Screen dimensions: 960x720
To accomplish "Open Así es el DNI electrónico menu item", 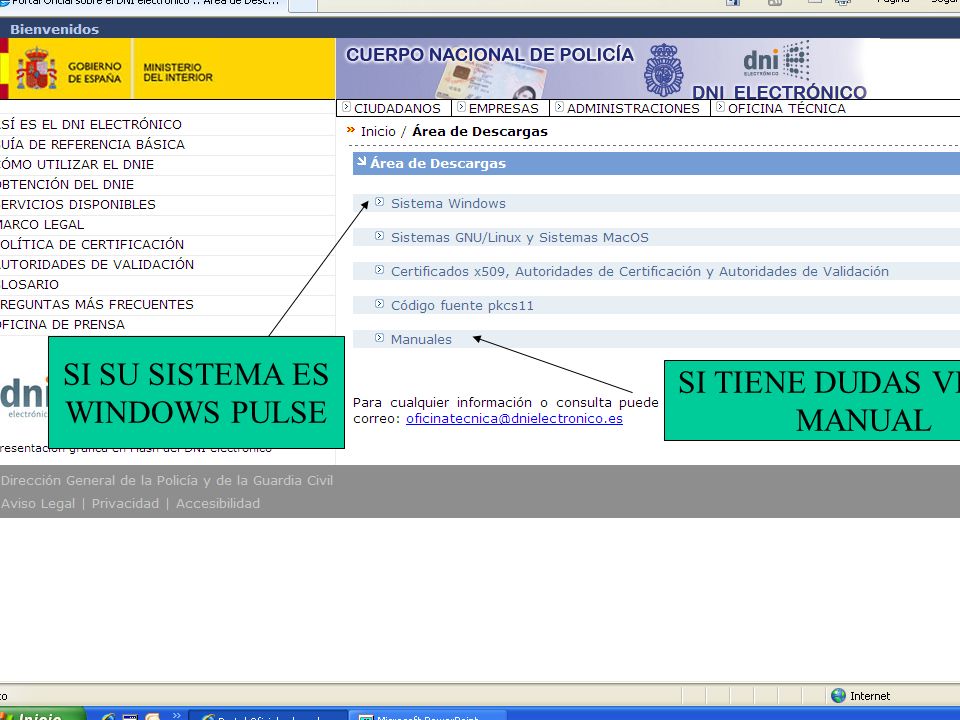I will pyautogui.click(x=91, y=124).
